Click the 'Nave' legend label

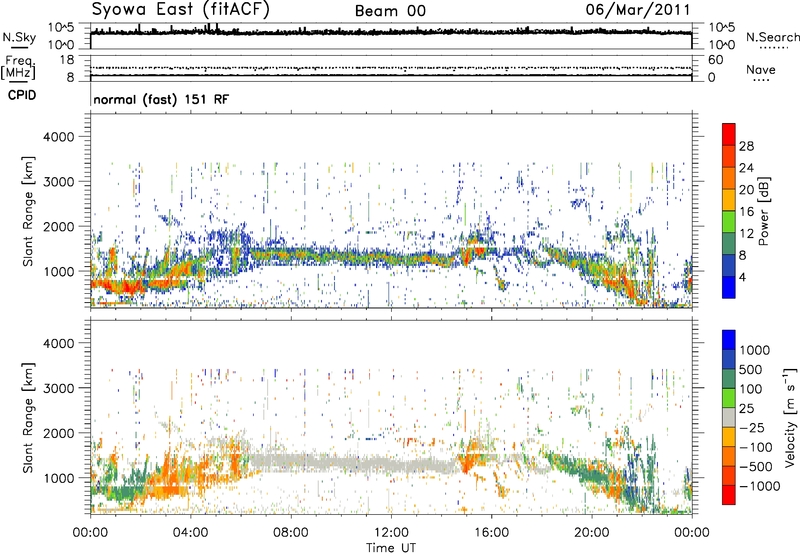[x=761, y=69]
